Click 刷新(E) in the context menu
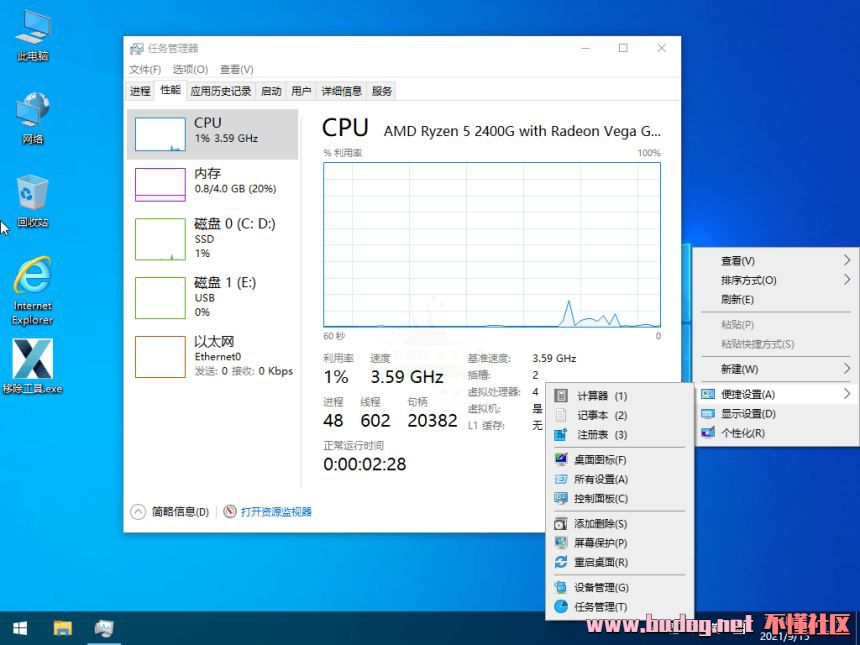860x645 pixels. pyautogui.click(x=737, y=299)
